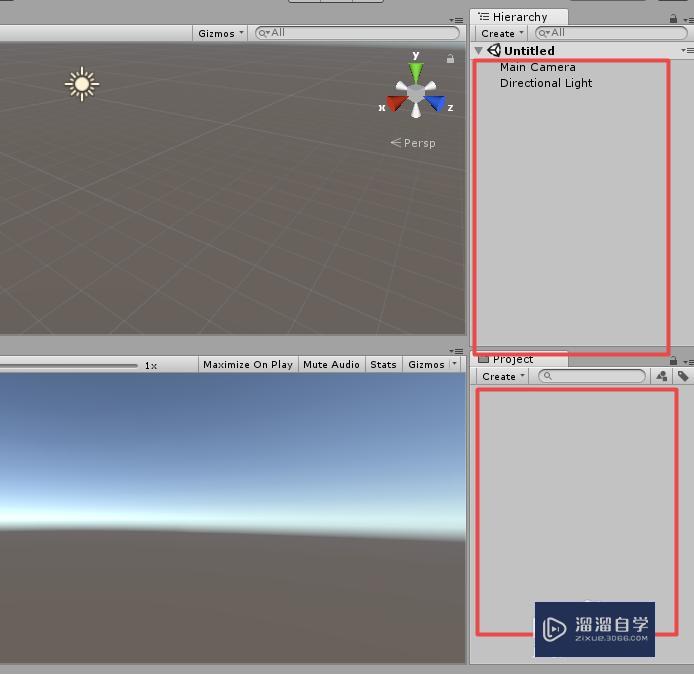Select Main Camera in Hierarchy
The image size is (694, 674).
point(537,67)
